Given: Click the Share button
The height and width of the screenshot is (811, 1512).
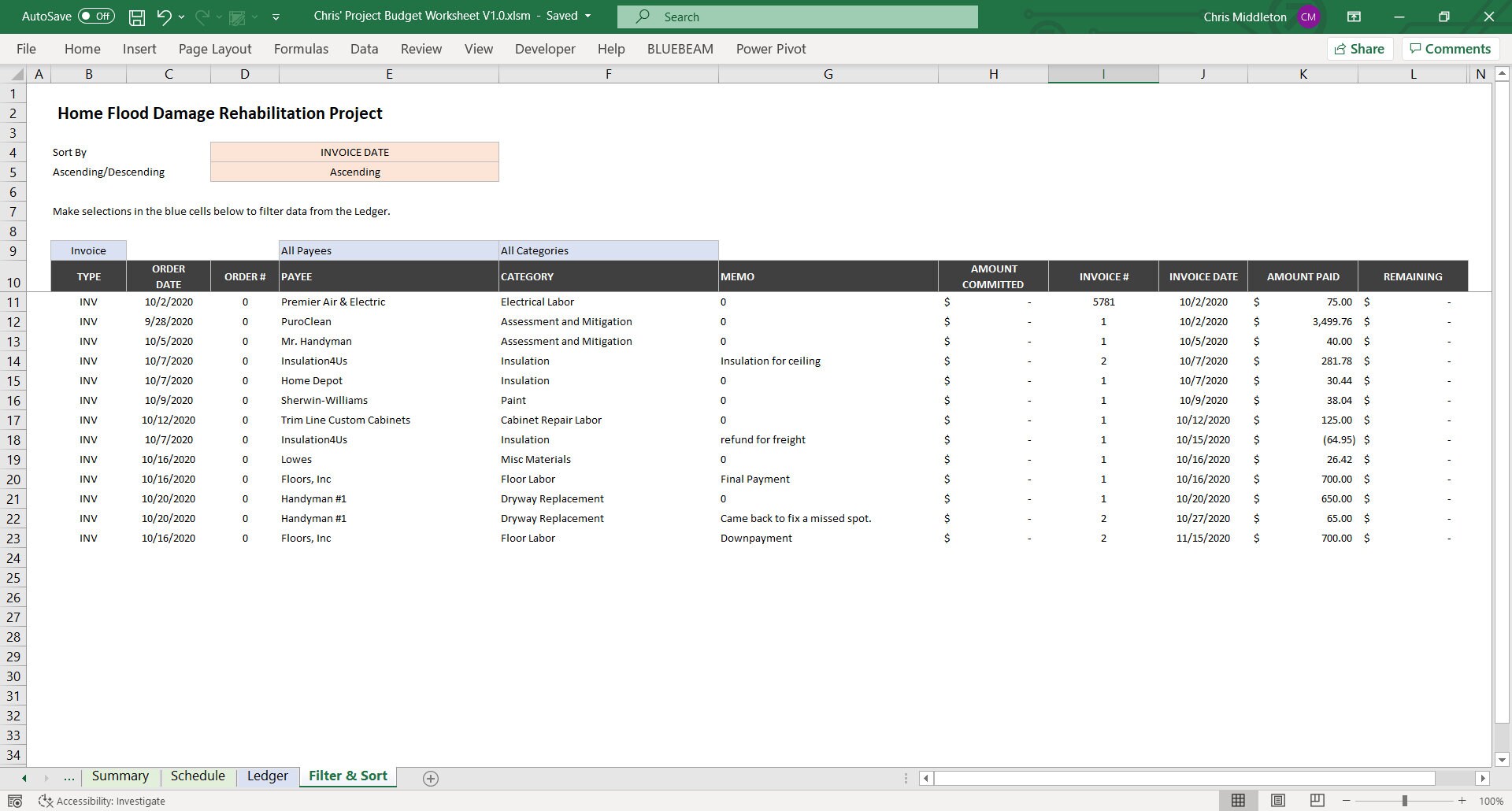Looking at the screenshot, I should (x=1360, y=48).
